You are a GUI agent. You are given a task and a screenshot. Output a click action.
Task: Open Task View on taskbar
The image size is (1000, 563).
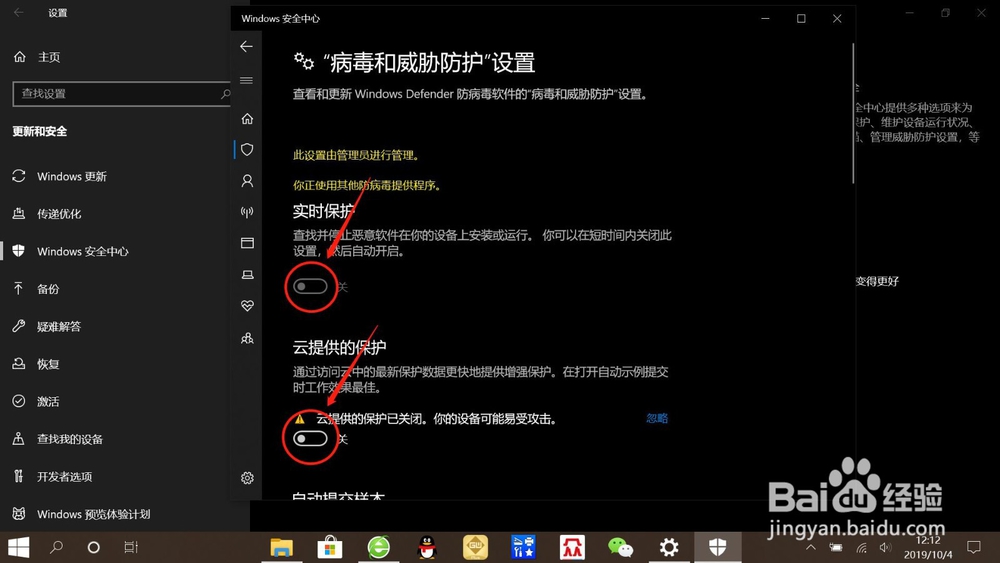coord(131,547)
